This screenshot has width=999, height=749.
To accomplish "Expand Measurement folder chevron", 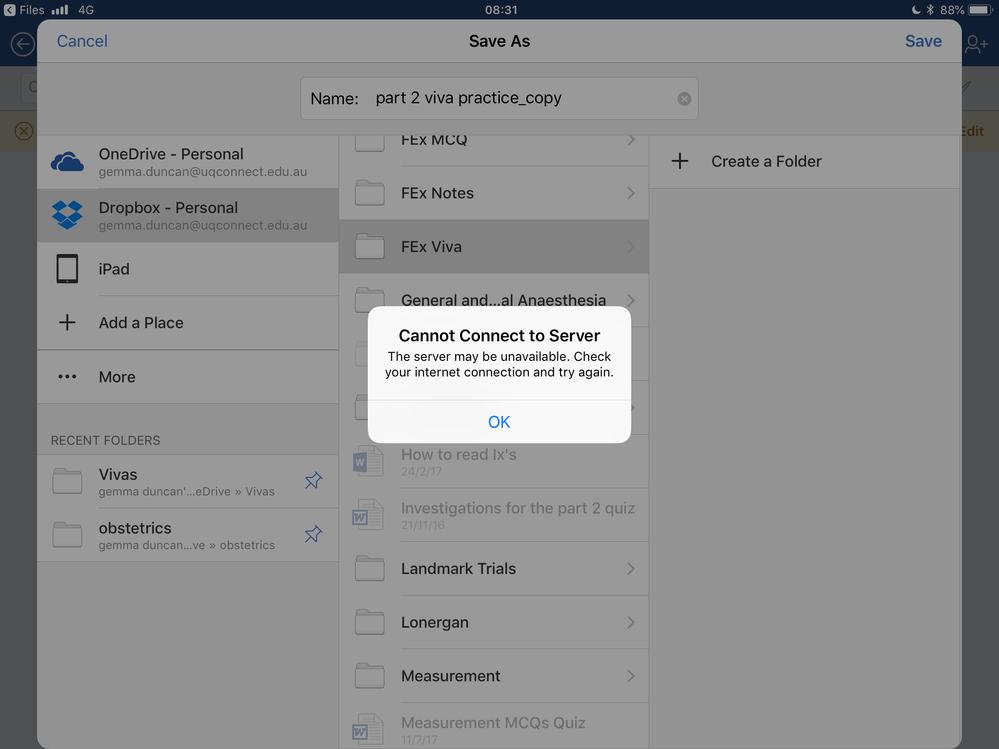I will [631, 676].
